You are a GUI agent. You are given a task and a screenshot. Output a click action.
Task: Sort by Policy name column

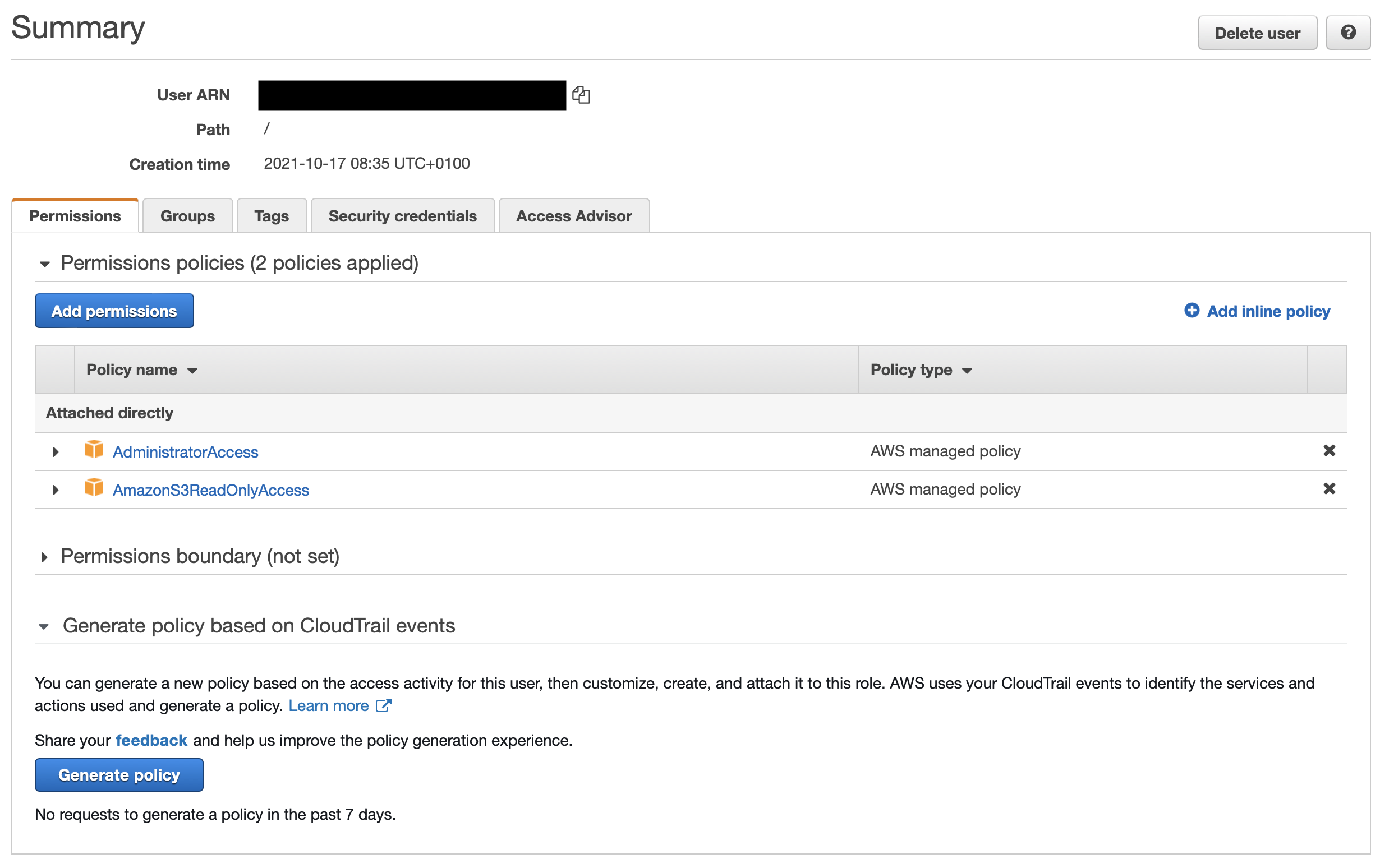141,370
